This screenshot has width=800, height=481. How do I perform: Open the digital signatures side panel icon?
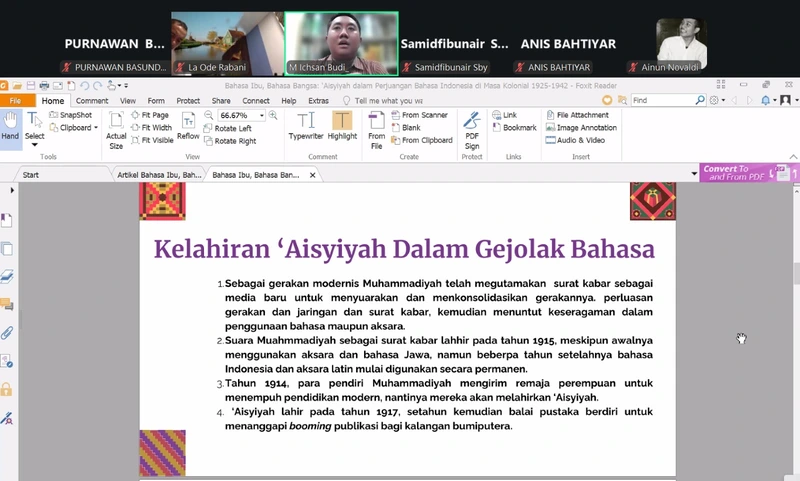pyautogui.click(x=6, y=418)
